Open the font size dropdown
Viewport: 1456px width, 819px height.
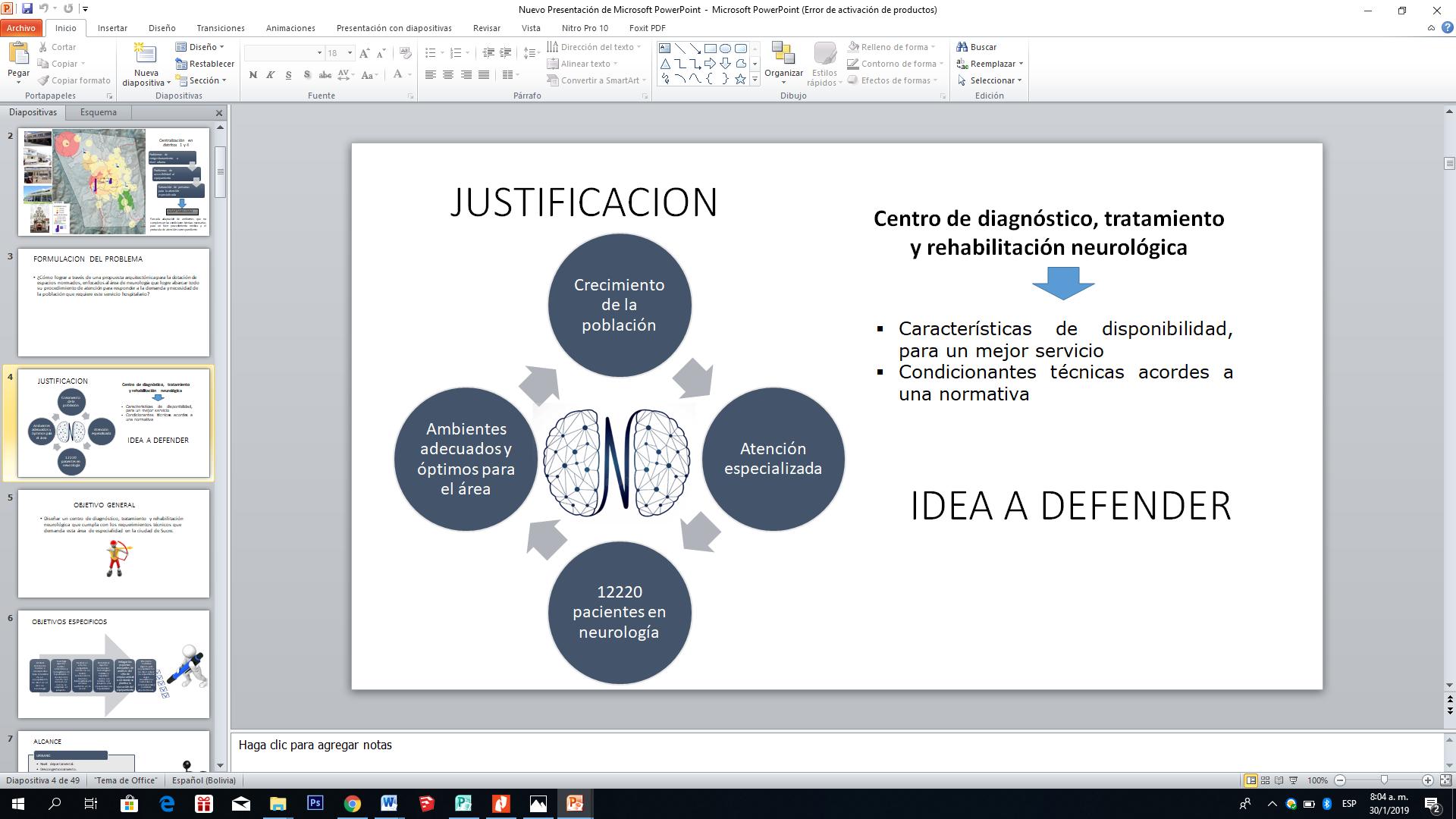(350, 52)
